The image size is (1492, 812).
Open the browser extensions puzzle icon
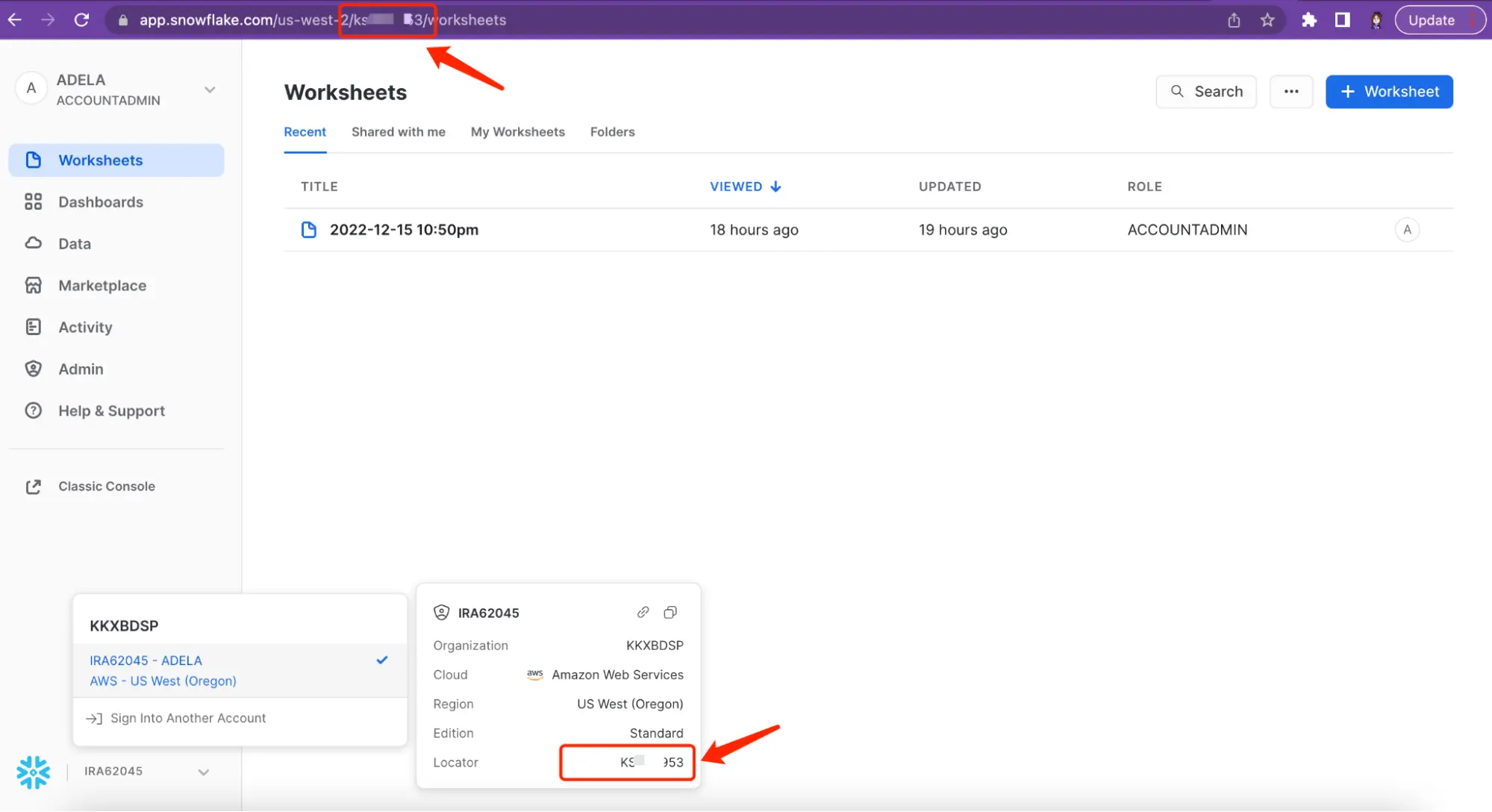click(1309, 20)
